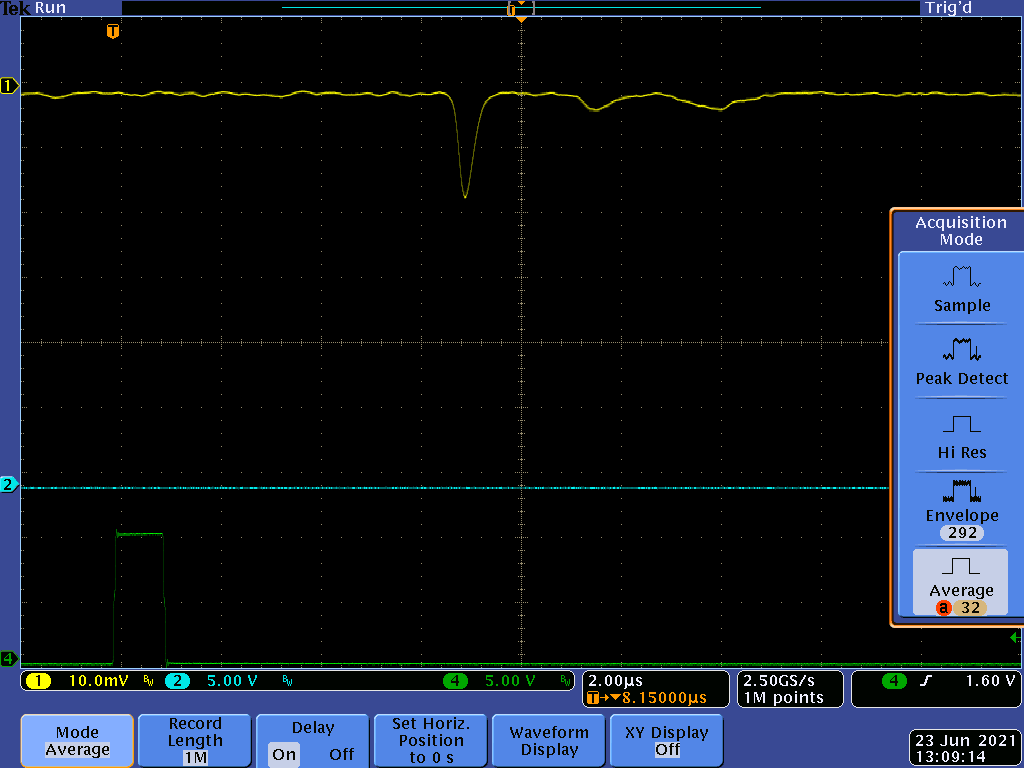Select the Envelope mode icon
This screenshot has height=768, width=1024.
961,490
